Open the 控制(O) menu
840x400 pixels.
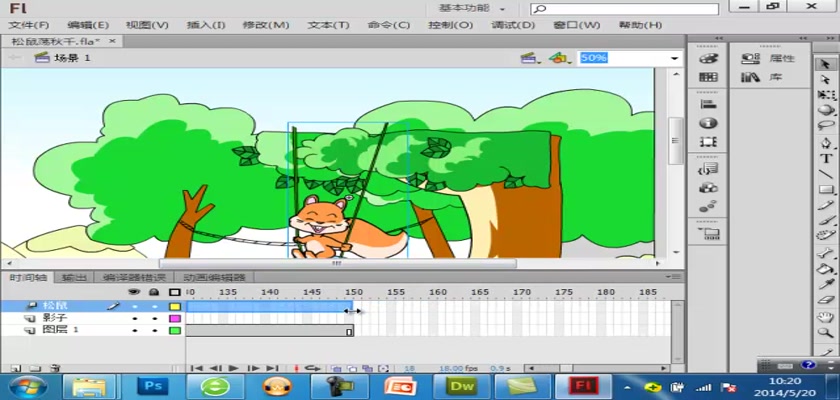click(450, 25)
